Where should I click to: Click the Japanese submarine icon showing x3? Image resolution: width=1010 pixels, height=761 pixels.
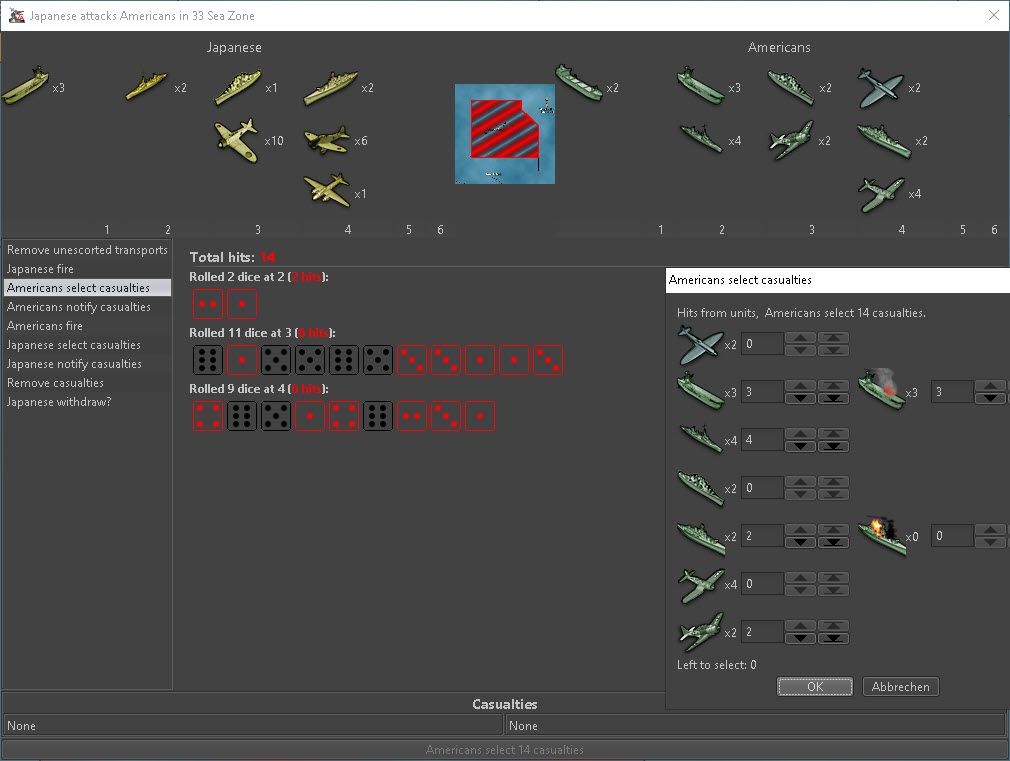(25, 86)
